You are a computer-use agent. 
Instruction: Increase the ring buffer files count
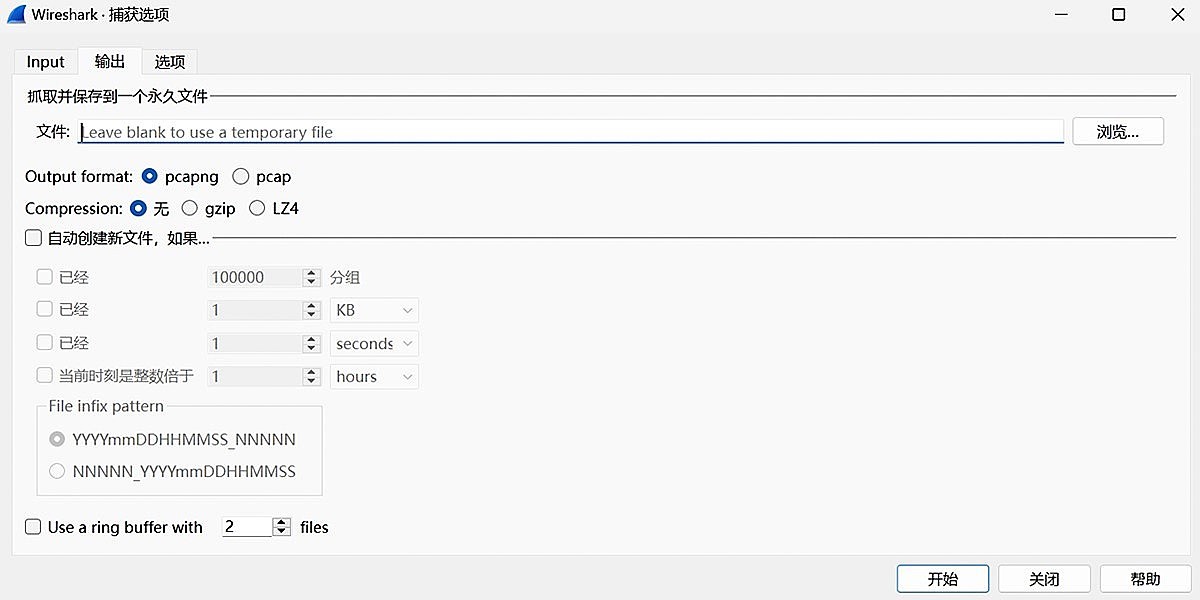[281, 522]
